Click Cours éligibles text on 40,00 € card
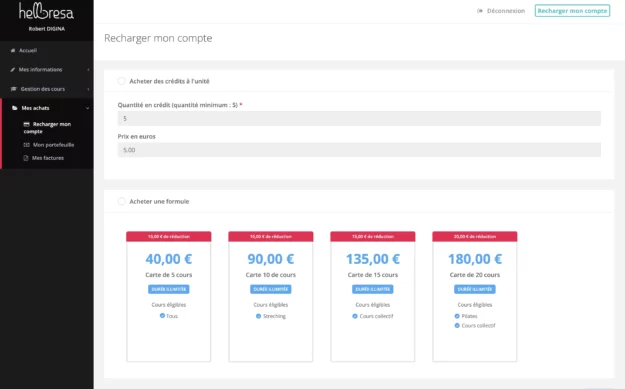This screenshot has height=389, width=625. [x=169, y=305]
